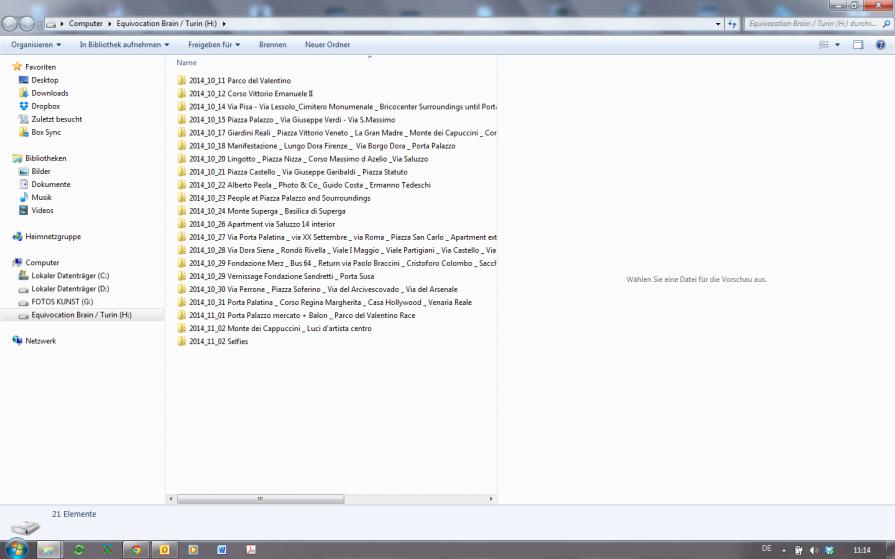Viewport: 895px width, 559px height.
Task: Open the FOTOS KUNST (G:) drive
Action: point(56,302)
